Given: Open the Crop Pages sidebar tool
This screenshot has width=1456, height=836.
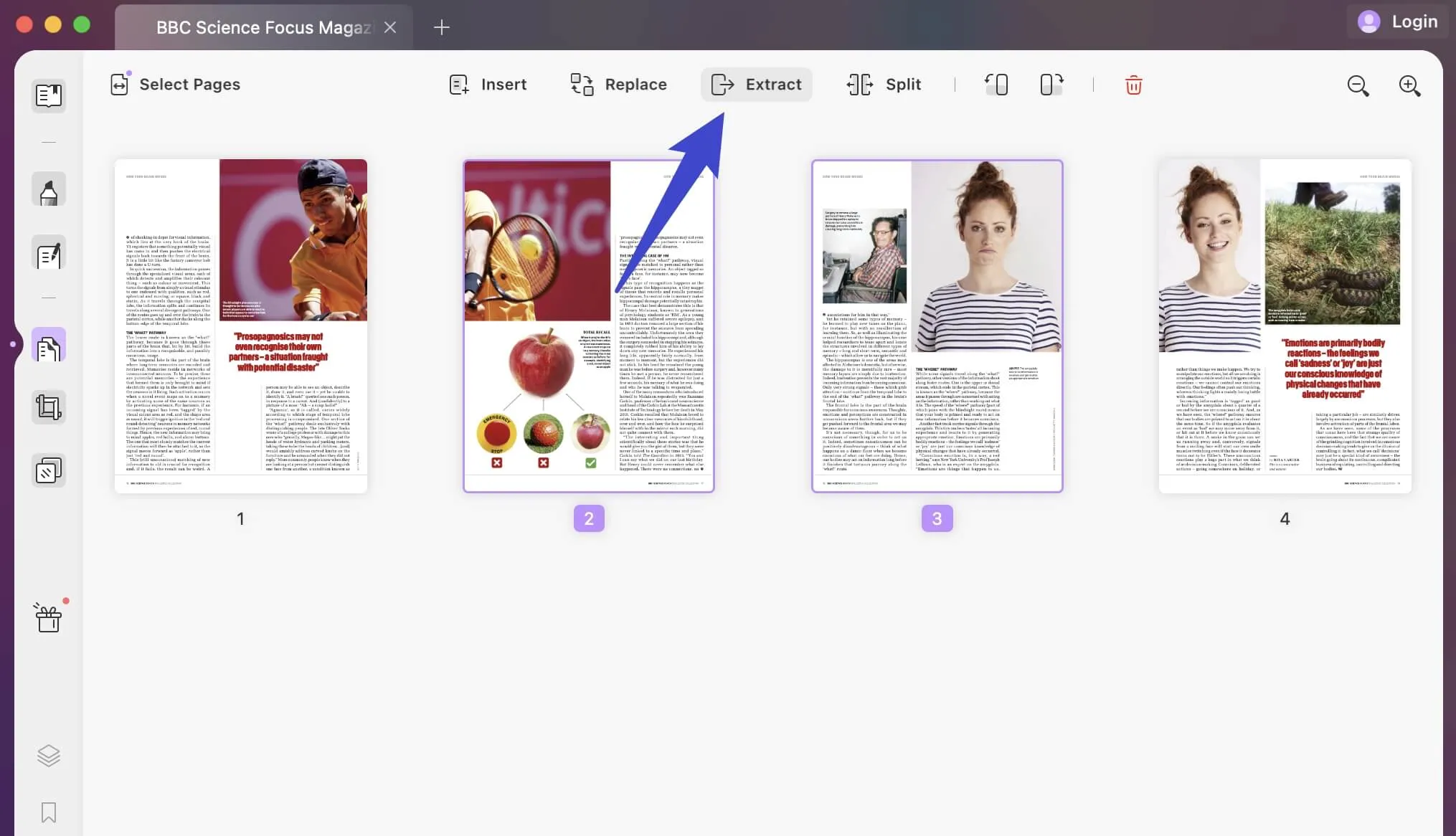Looking at the screenshot, I should pos(49,407).
